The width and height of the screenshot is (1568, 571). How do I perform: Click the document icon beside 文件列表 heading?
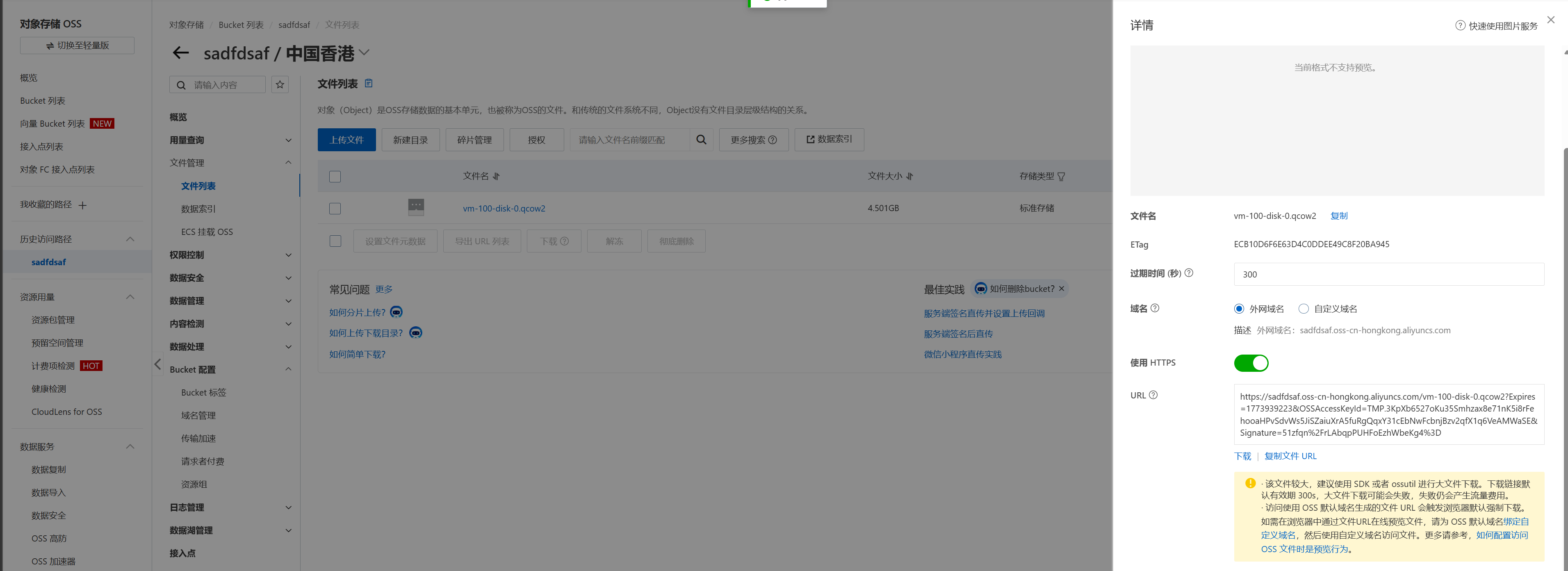click(x=368, y=83)
